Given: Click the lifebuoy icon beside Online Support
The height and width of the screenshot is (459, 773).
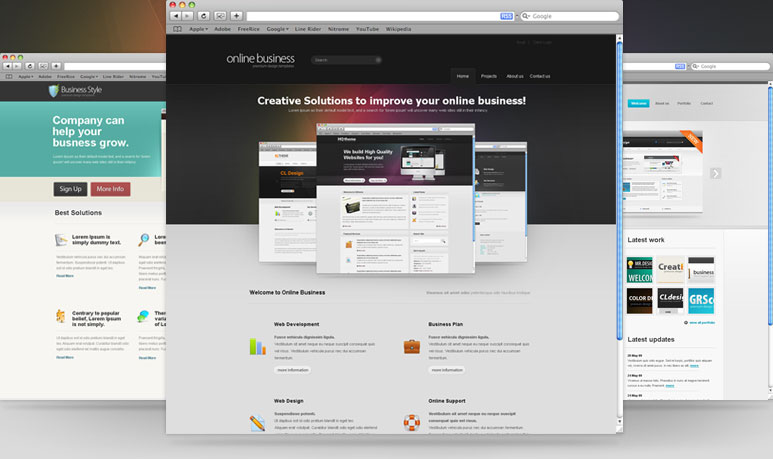Looking at the screenshot, I should click(411, 421).
